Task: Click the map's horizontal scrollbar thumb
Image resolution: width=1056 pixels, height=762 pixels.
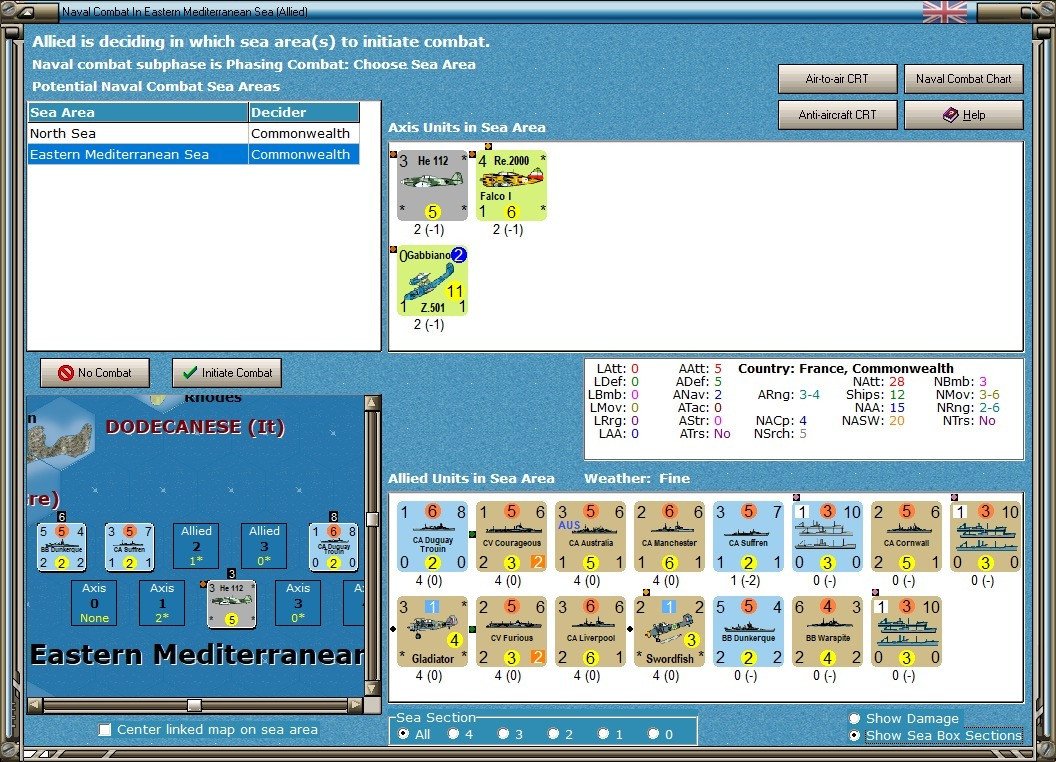Action: 194,705
